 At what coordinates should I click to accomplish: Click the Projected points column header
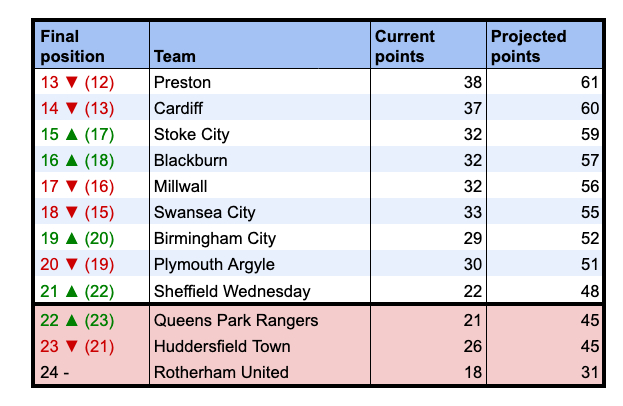pos(527,46)
